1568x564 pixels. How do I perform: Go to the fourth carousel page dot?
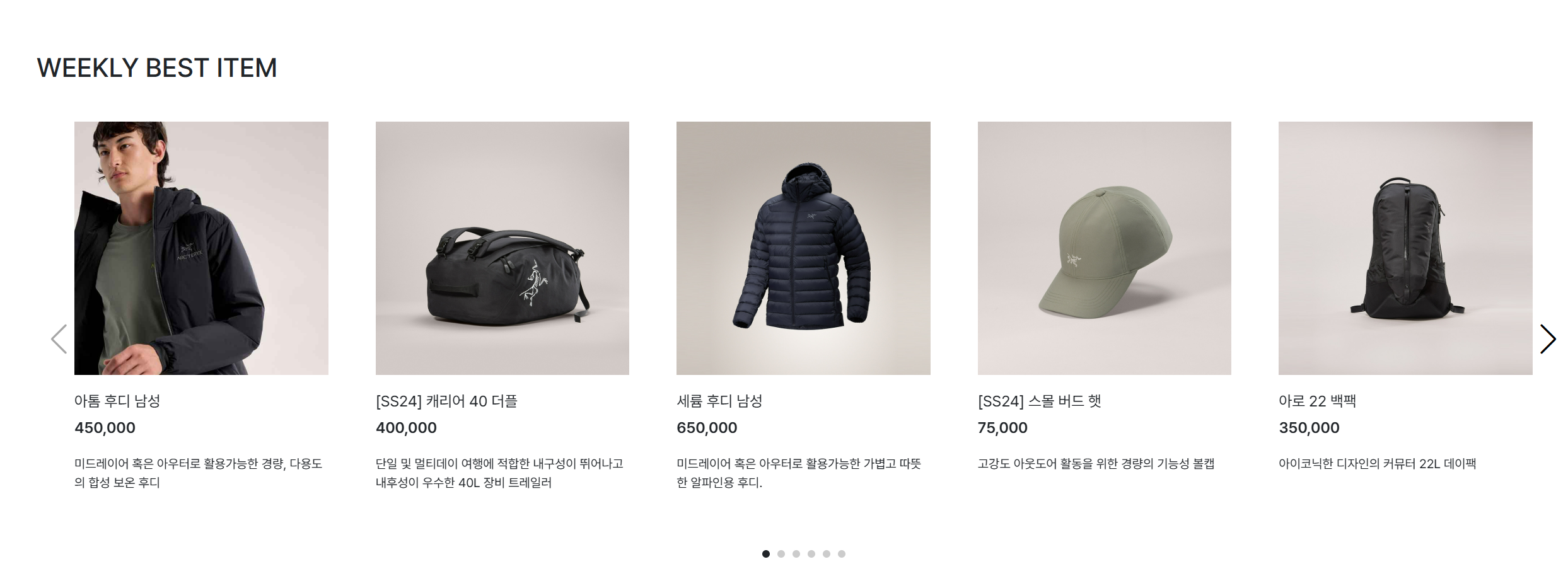point(811,554)
